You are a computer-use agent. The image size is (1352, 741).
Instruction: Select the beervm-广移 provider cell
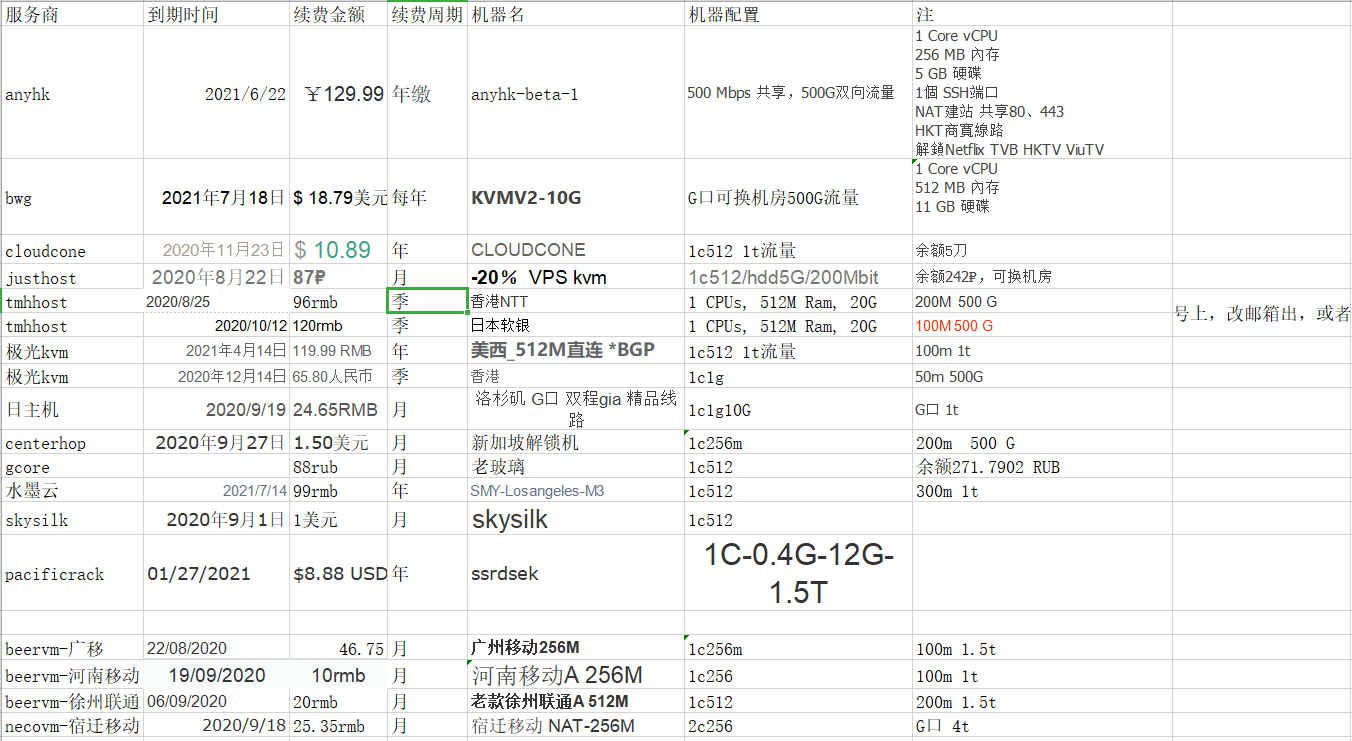[x=72, y=649]
